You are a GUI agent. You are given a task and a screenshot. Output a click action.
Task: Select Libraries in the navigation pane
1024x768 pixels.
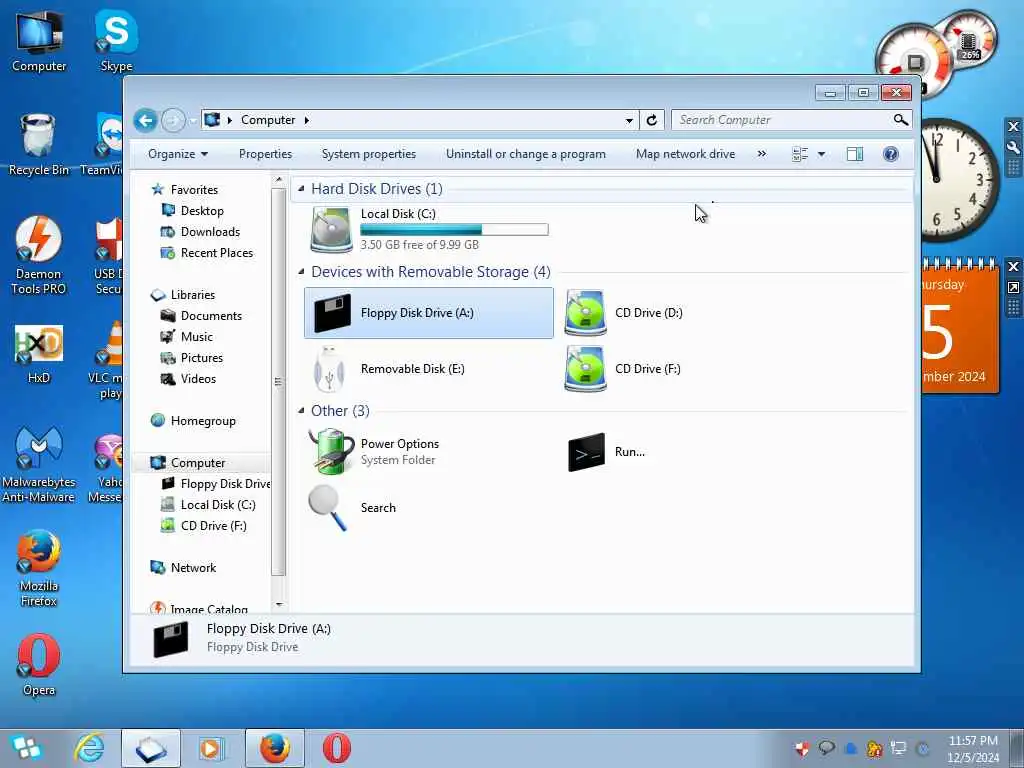click(x=193, y=295)
